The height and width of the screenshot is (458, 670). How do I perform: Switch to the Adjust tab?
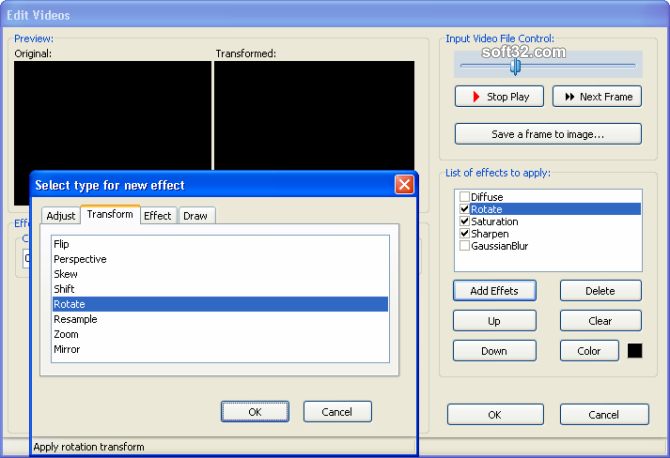61,216
